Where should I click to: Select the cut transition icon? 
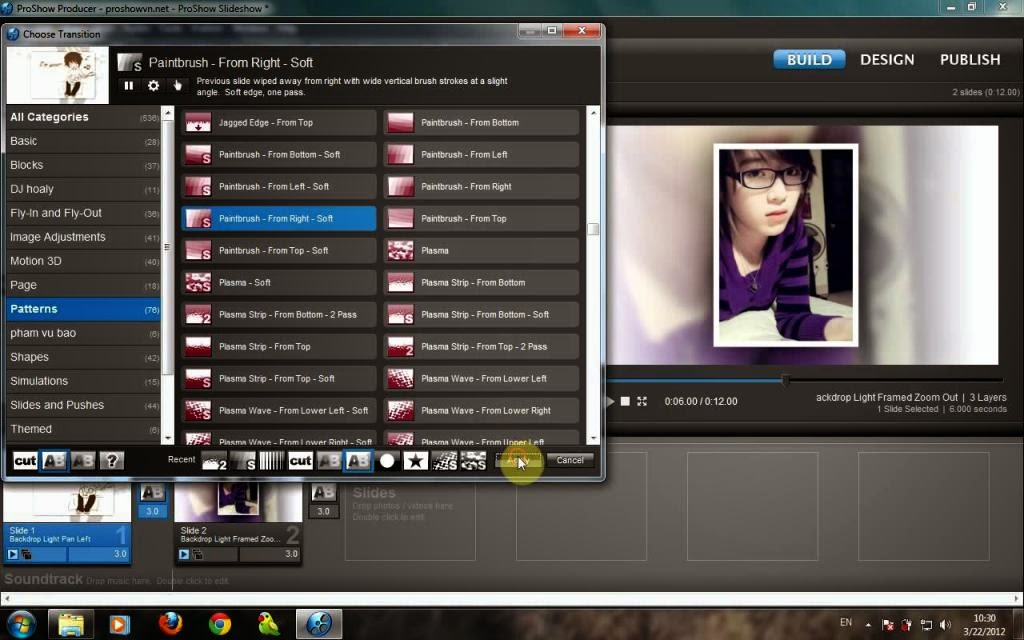point(24,460)
